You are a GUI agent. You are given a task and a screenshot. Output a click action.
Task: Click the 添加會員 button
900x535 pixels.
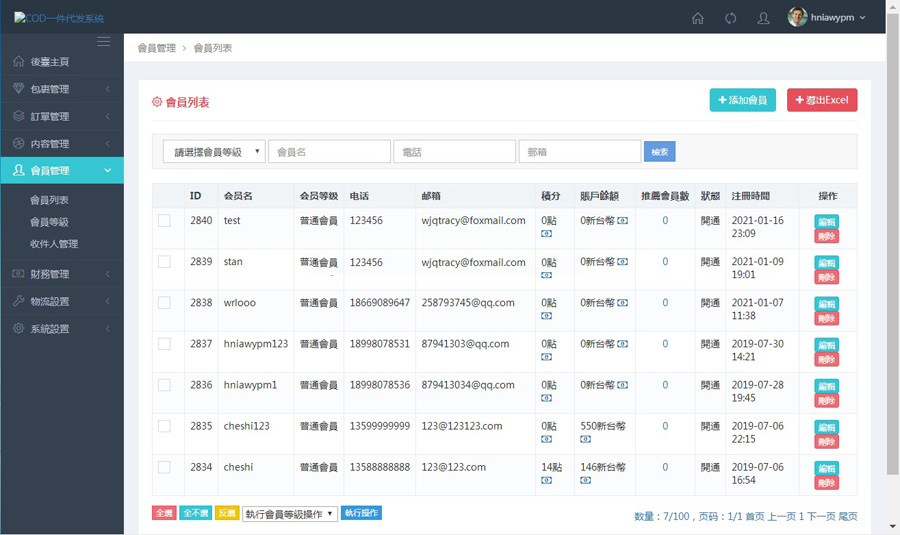click(x=743, y=100)
